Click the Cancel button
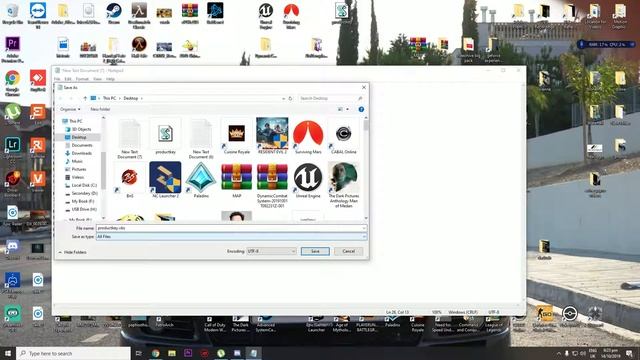Viewport: 640px width, 360px height. [349, 251]
